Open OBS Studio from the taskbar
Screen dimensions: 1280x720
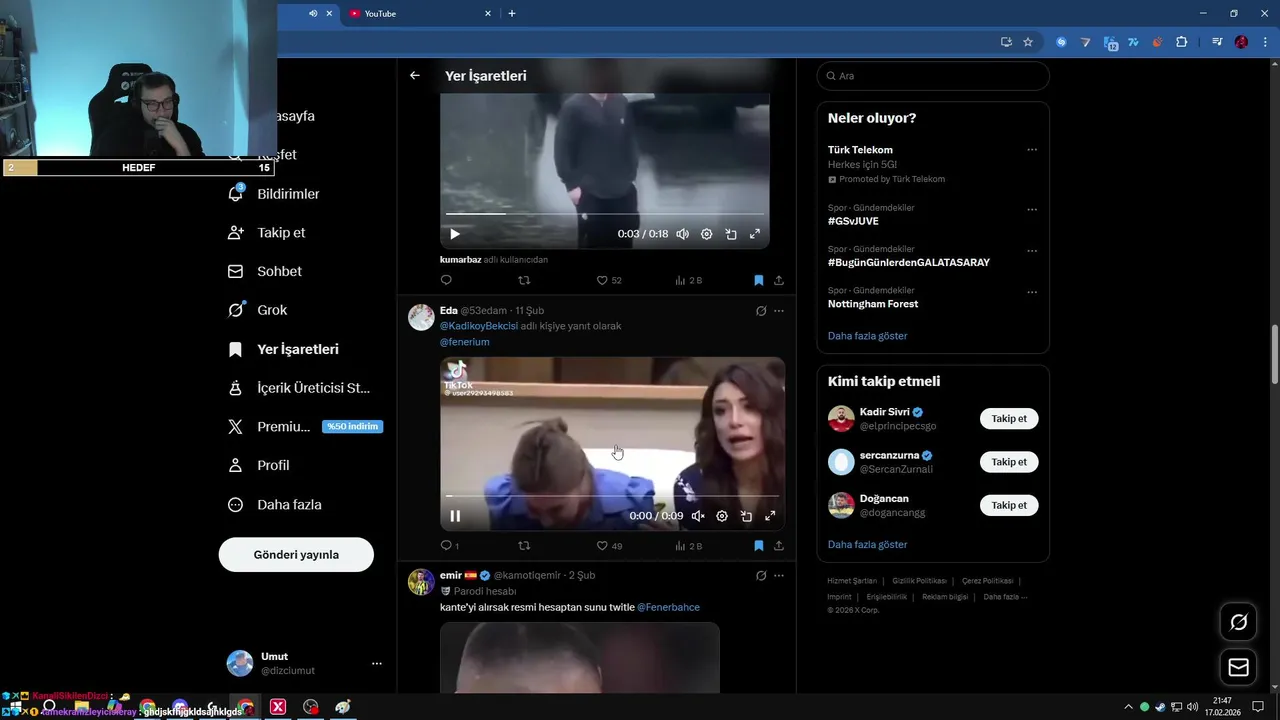(x=311, y=707)
